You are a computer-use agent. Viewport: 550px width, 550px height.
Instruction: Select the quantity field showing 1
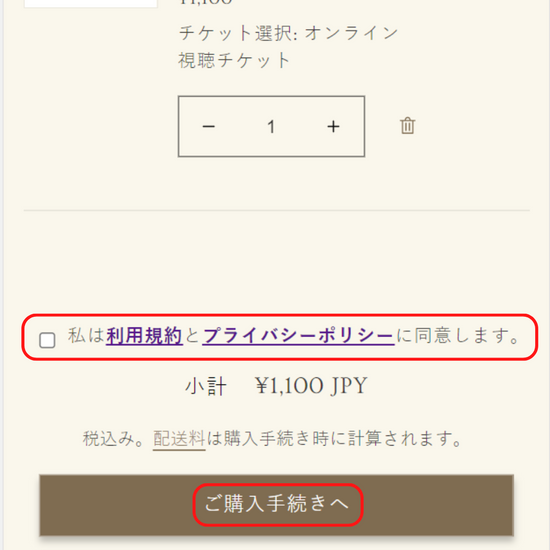271,126
